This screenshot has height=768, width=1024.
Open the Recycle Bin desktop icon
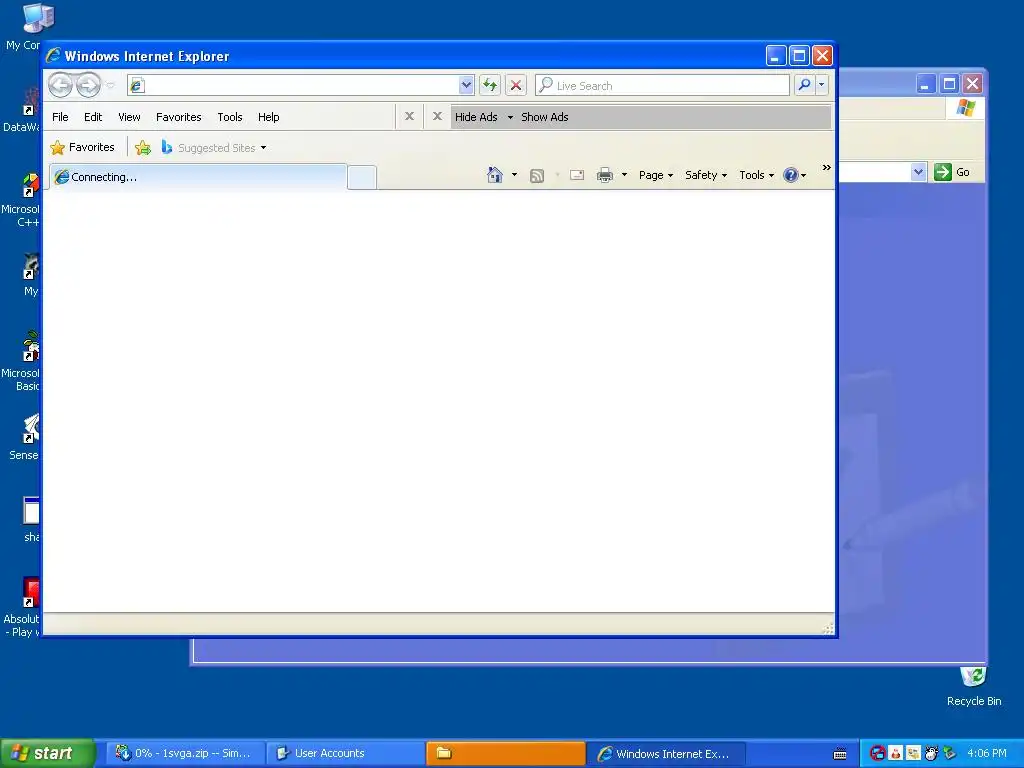pos(974,686)
